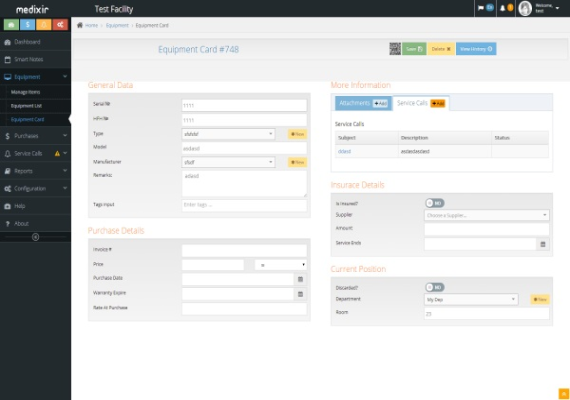Collapse the sidebar with the arrow circle
This screenshot has height=400, width=570.
pos(35,237)
